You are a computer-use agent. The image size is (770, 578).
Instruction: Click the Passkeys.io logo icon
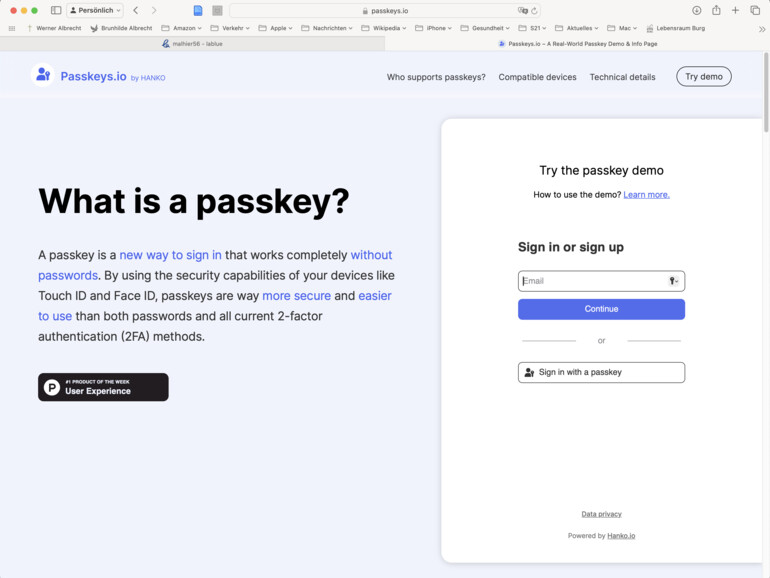[x=42, y=75]
